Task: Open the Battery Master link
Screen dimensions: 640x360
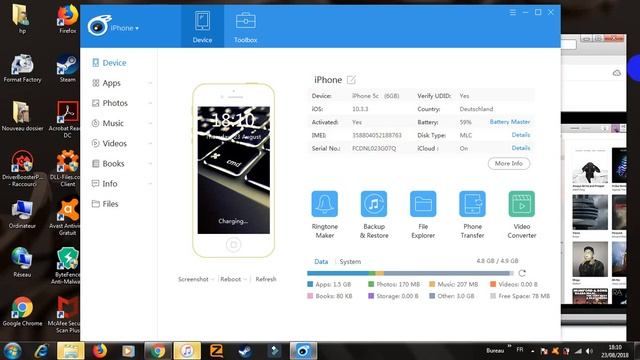Action: (x=510, y=122)
